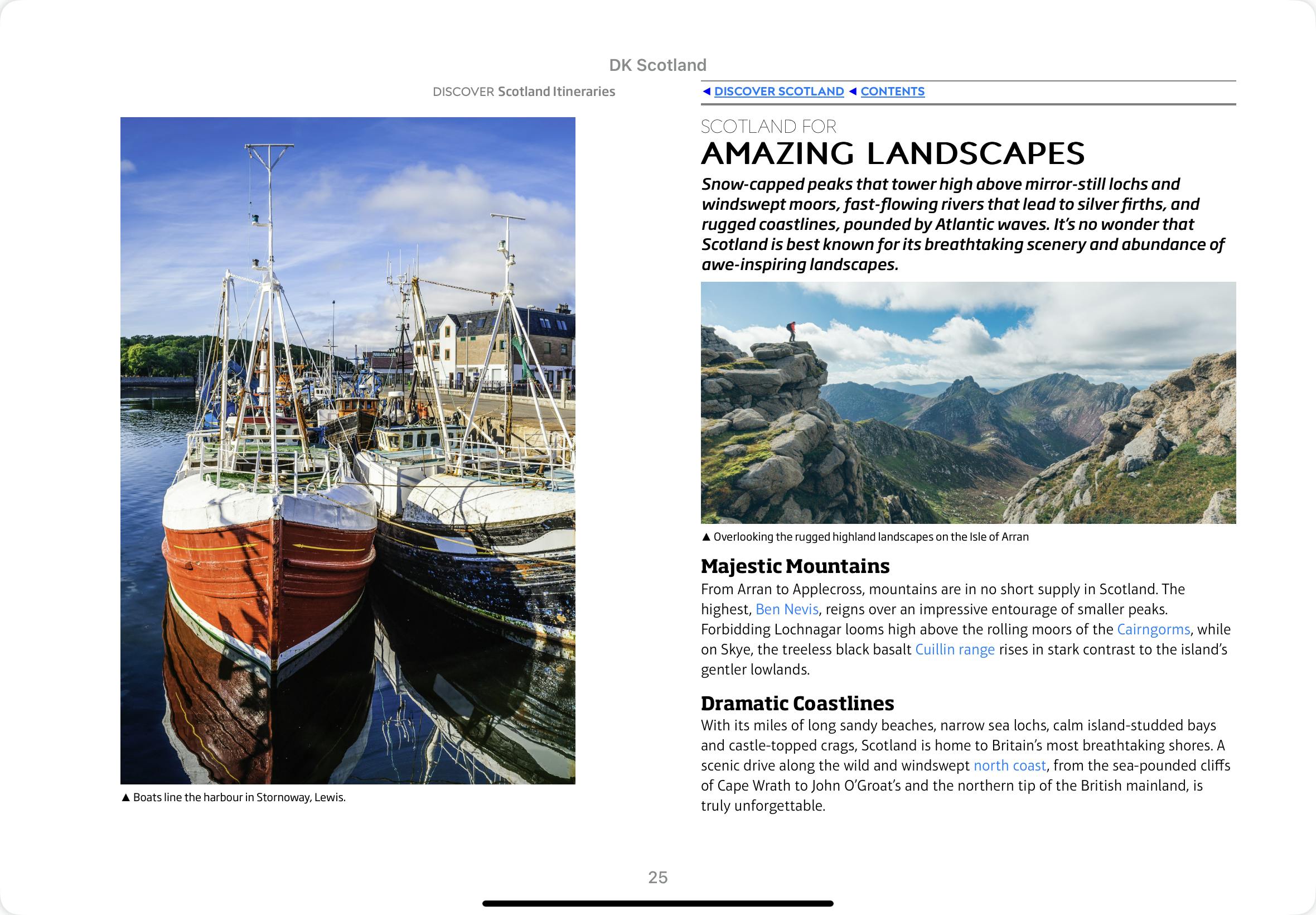1316x915 pixels.
Task: Open the north coast link
Action: point(1009,765)
